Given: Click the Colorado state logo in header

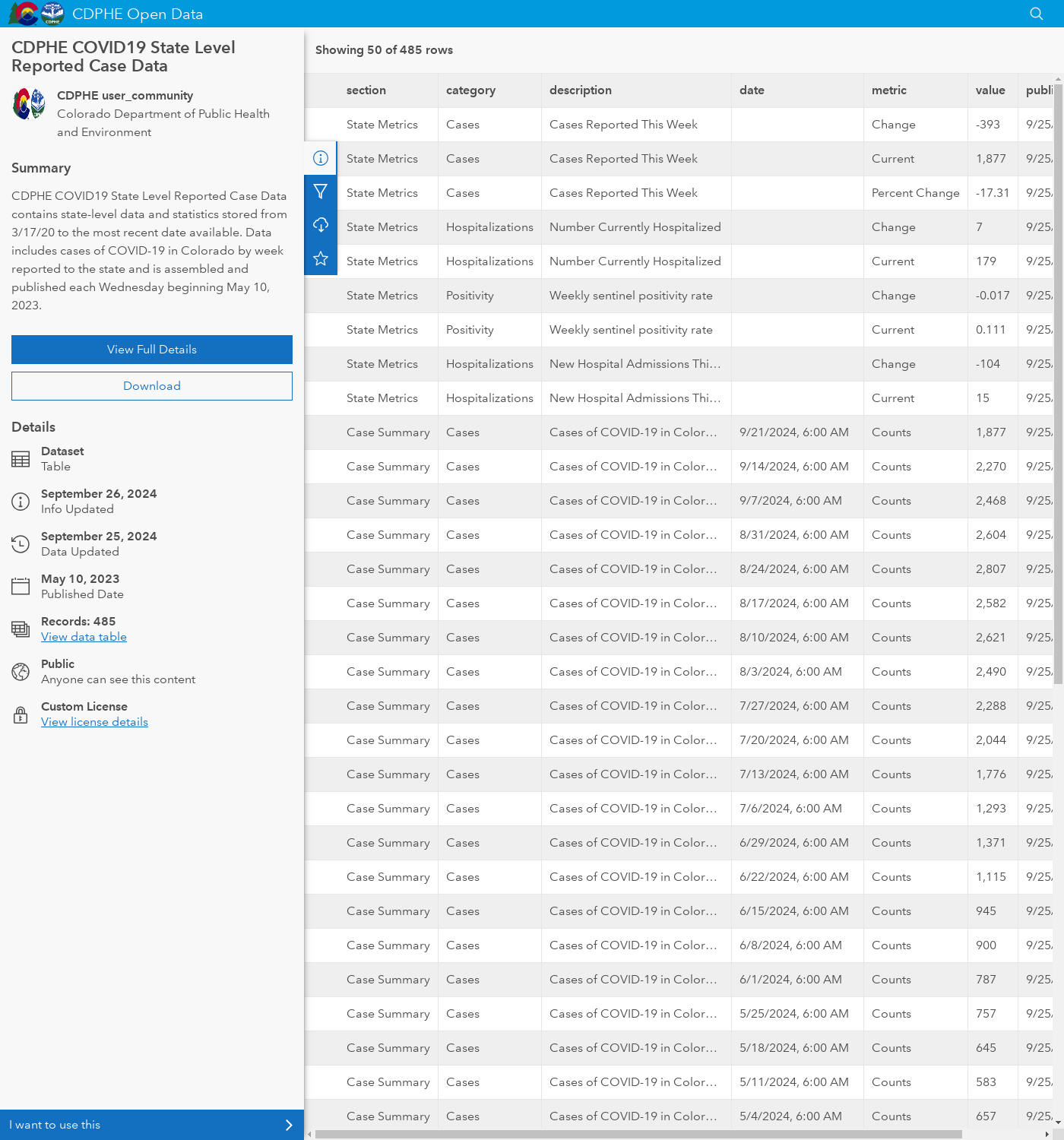Looking at the screenshot, I should pos(24,14).
